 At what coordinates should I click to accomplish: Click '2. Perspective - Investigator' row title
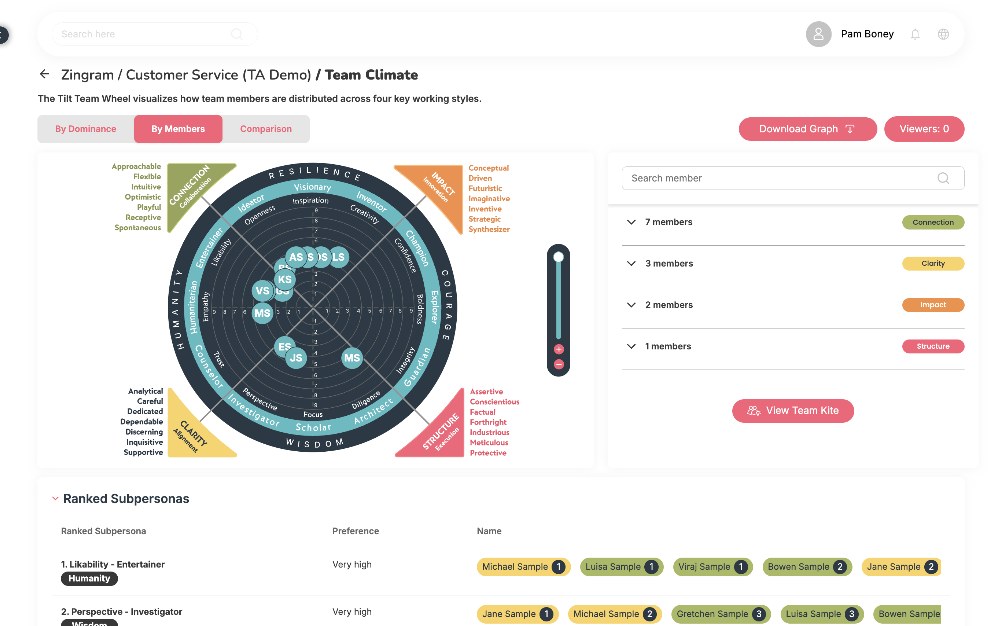point(121,612)
